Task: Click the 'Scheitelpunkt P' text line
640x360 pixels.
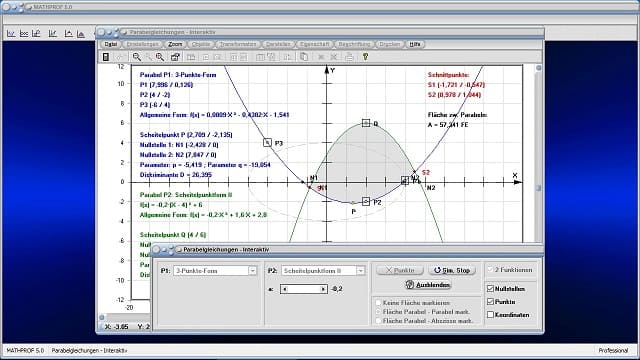Action: tap(186, 135)
